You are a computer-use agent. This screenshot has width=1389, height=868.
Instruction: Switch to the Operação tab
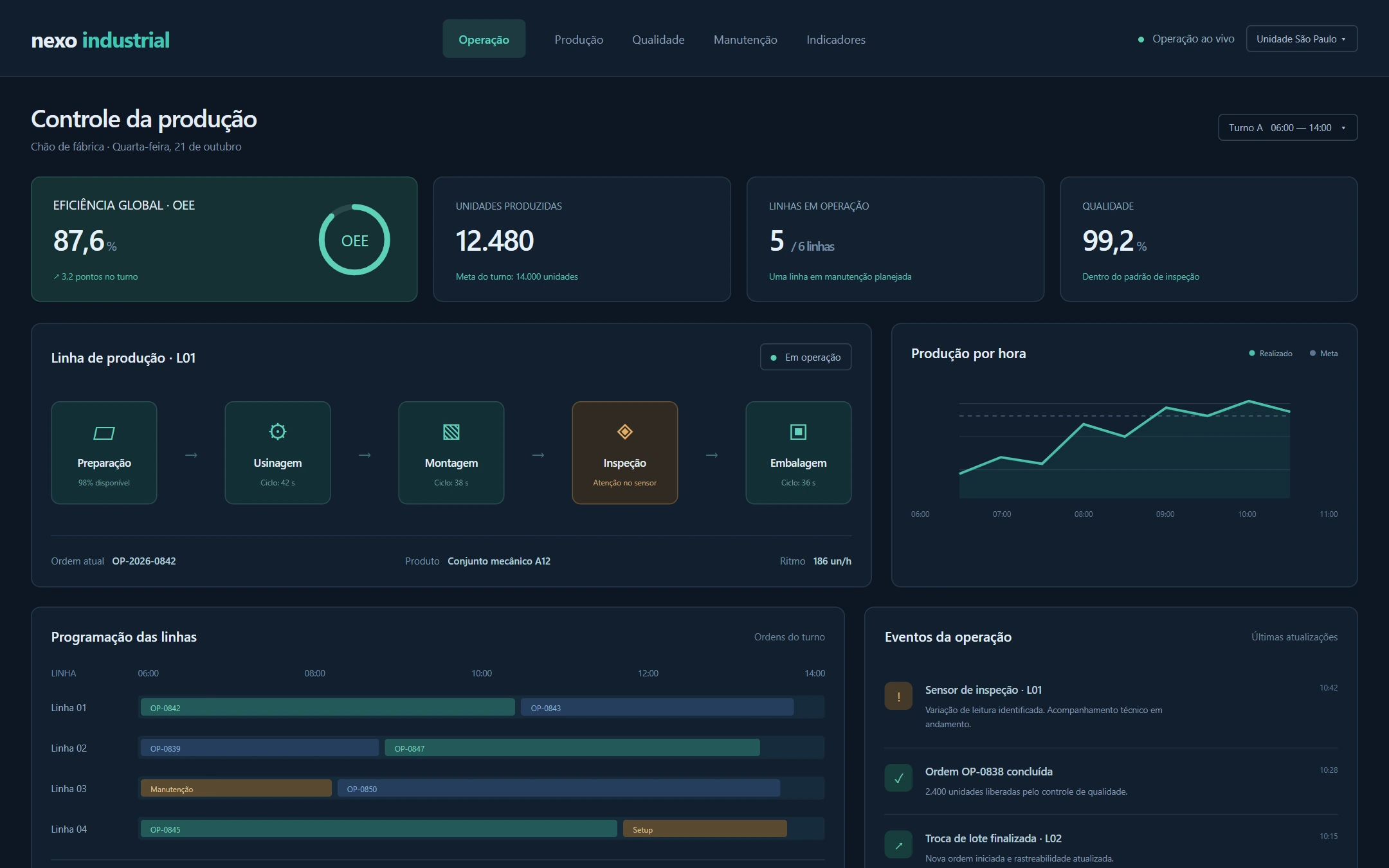click(x=484, y=39)
